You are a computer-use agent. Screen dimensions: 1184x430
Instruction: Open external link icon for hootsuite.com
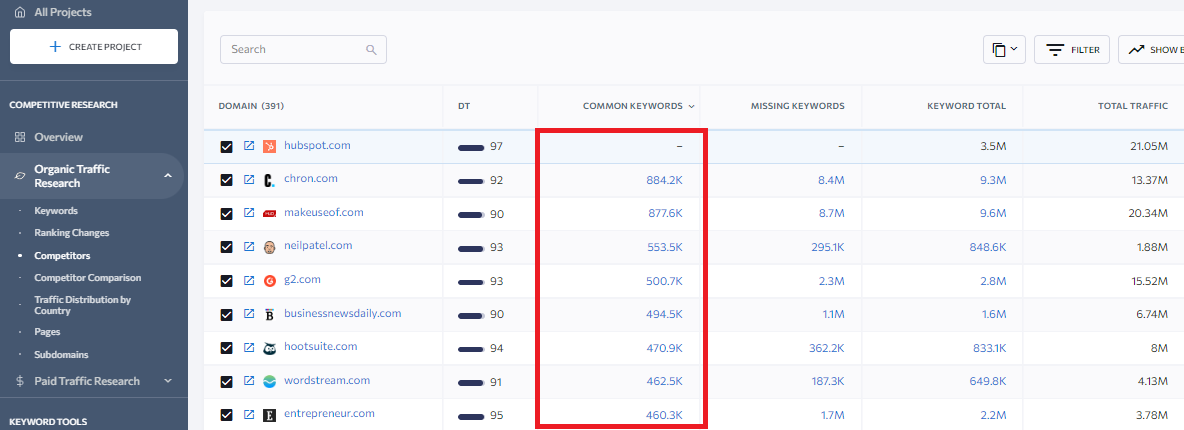tap(248, 348)
